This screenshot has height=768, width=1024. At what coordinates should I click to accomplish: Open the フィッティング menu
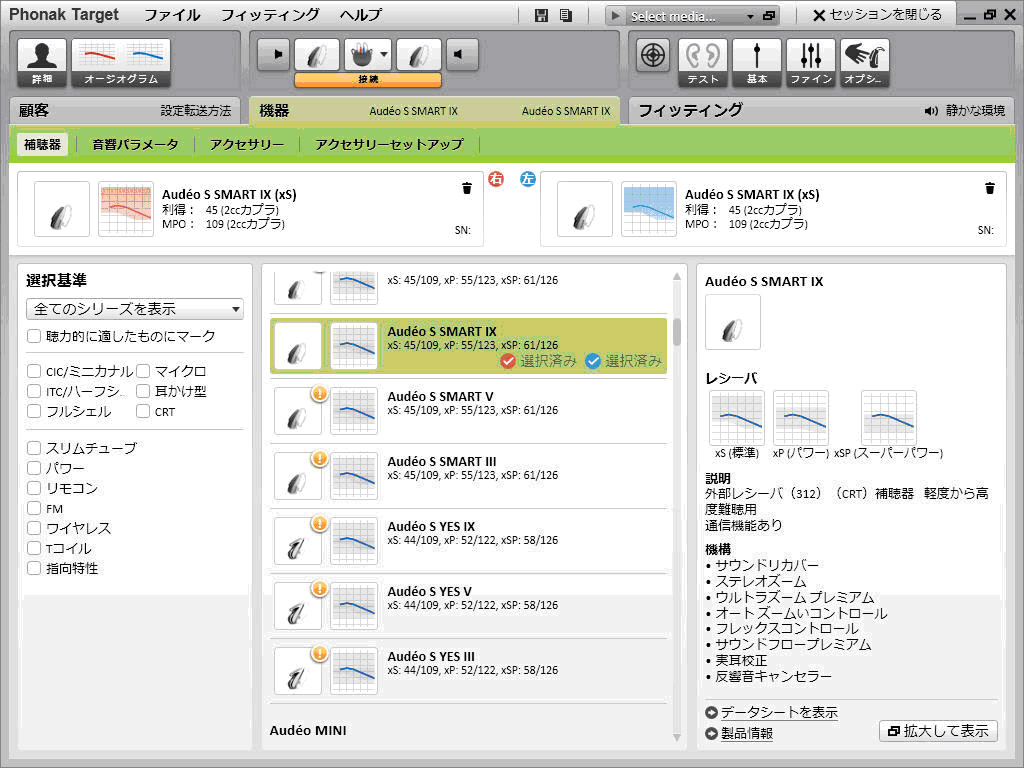coord(270,15)
